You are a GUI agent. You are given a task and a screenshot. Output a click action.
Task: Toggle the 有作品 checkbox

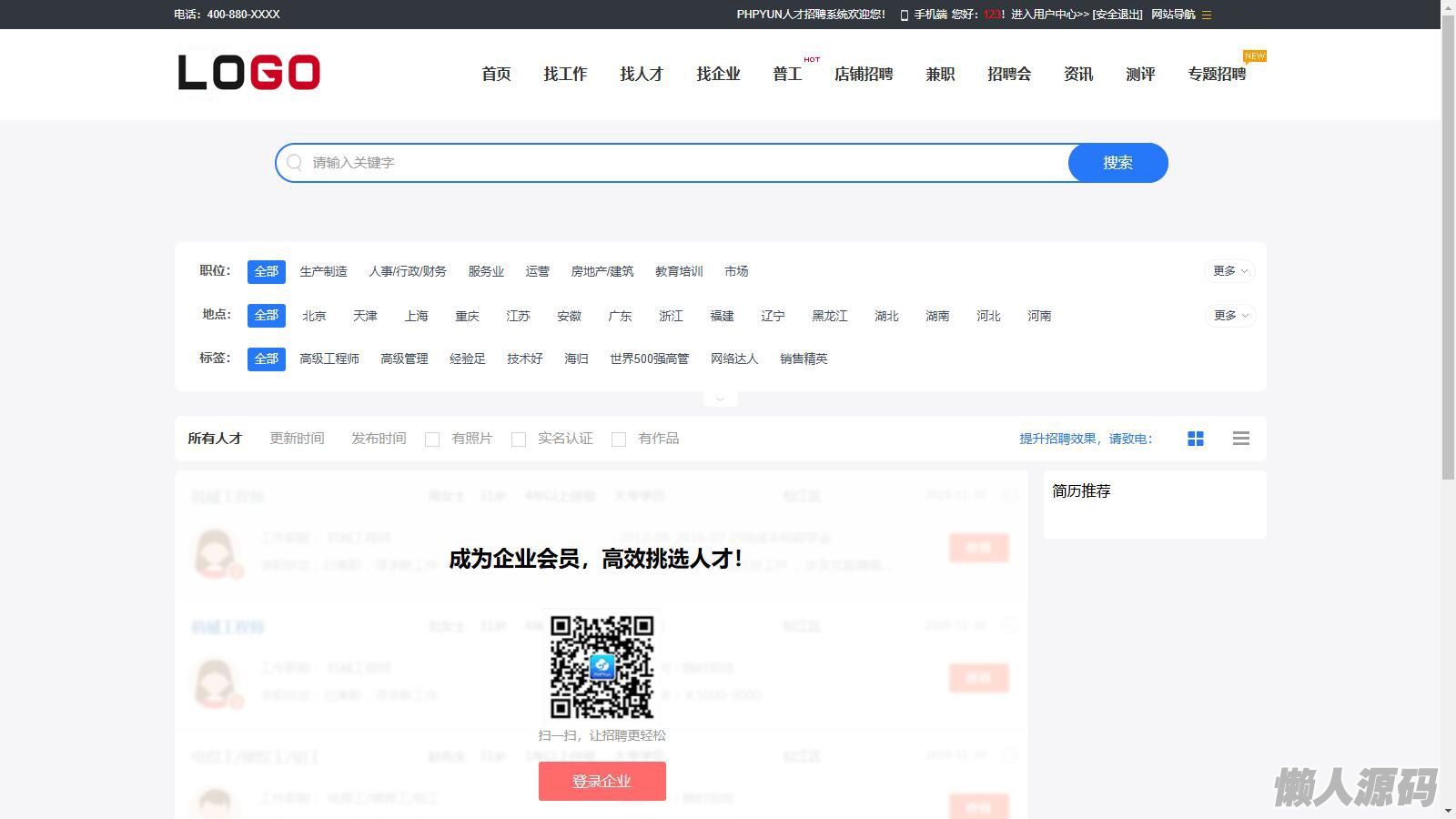tap(619, 440)
